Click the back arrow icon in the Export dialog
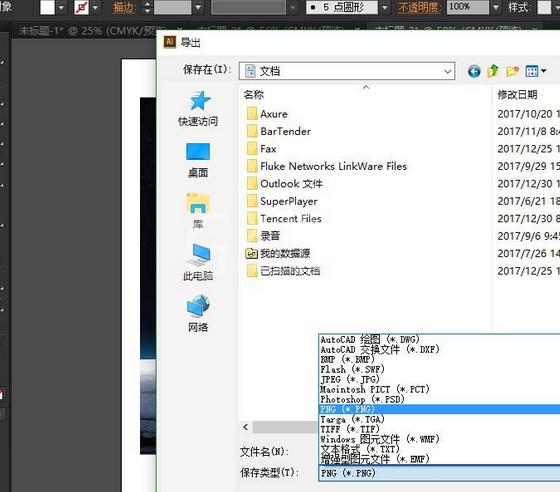 pos(474,71)
